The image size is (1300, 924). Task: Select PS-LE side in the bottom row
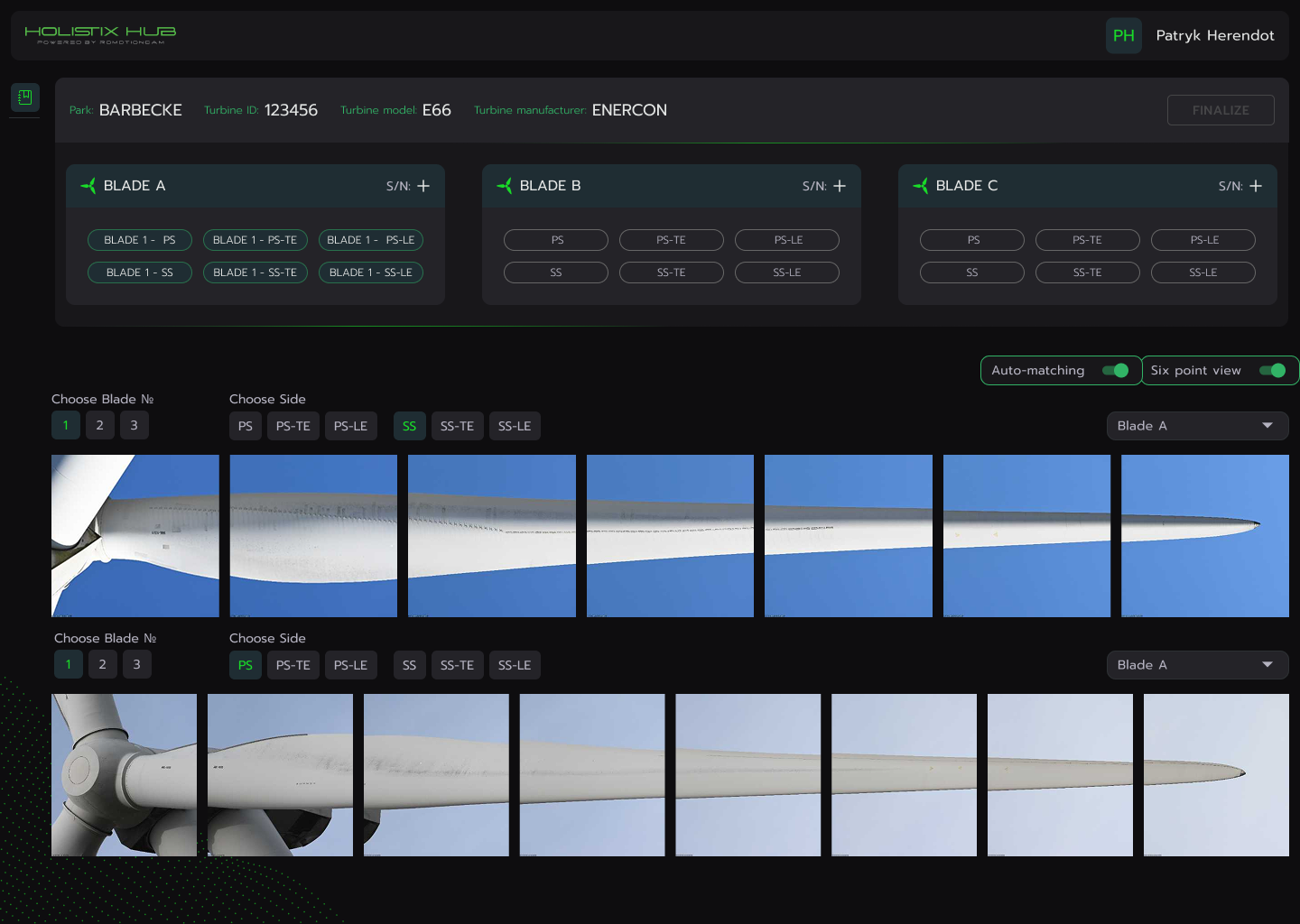coord(350,665)
